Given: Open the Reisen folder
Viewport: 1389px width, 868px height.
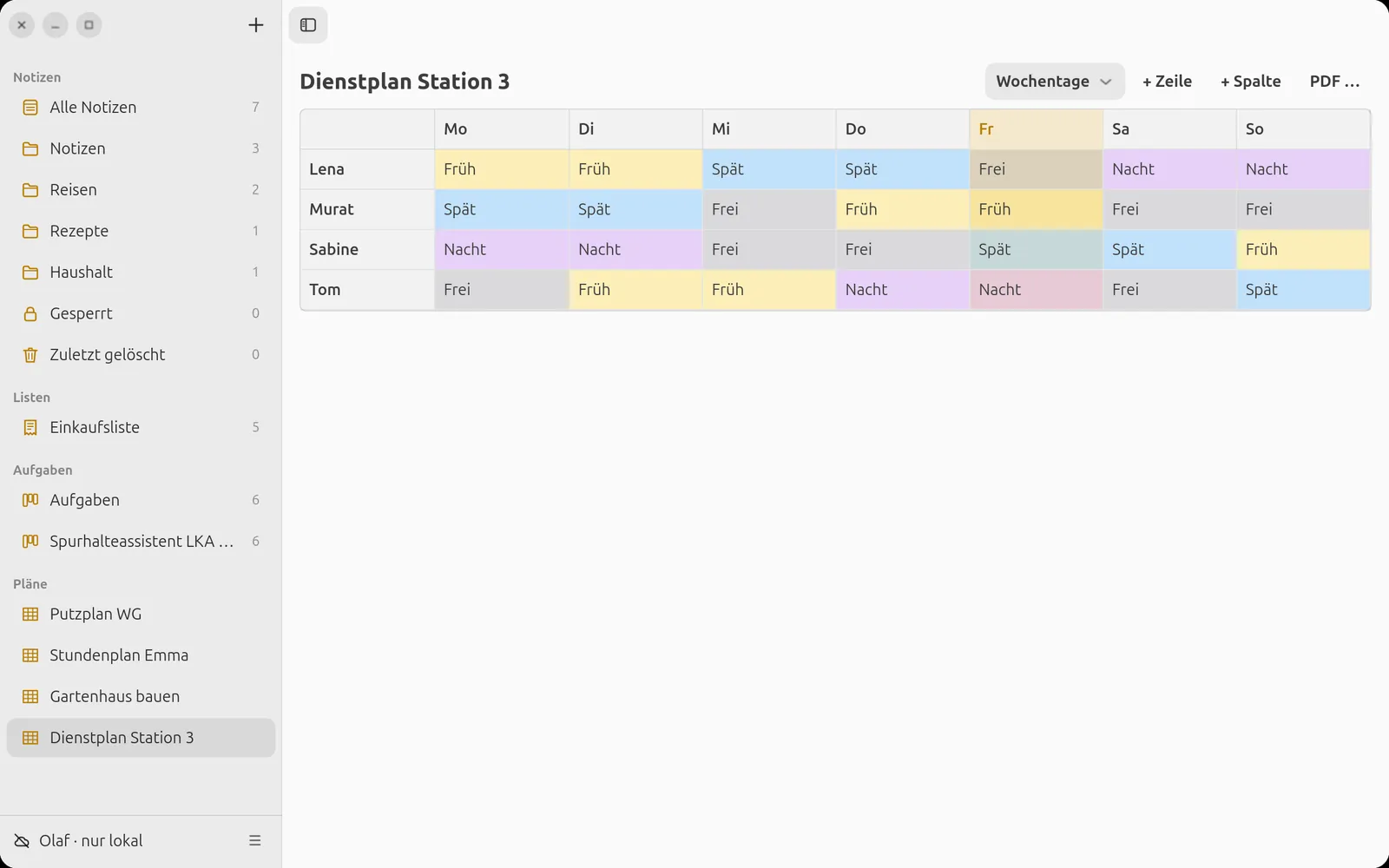Looking at the screenshot, I should 141,190.
